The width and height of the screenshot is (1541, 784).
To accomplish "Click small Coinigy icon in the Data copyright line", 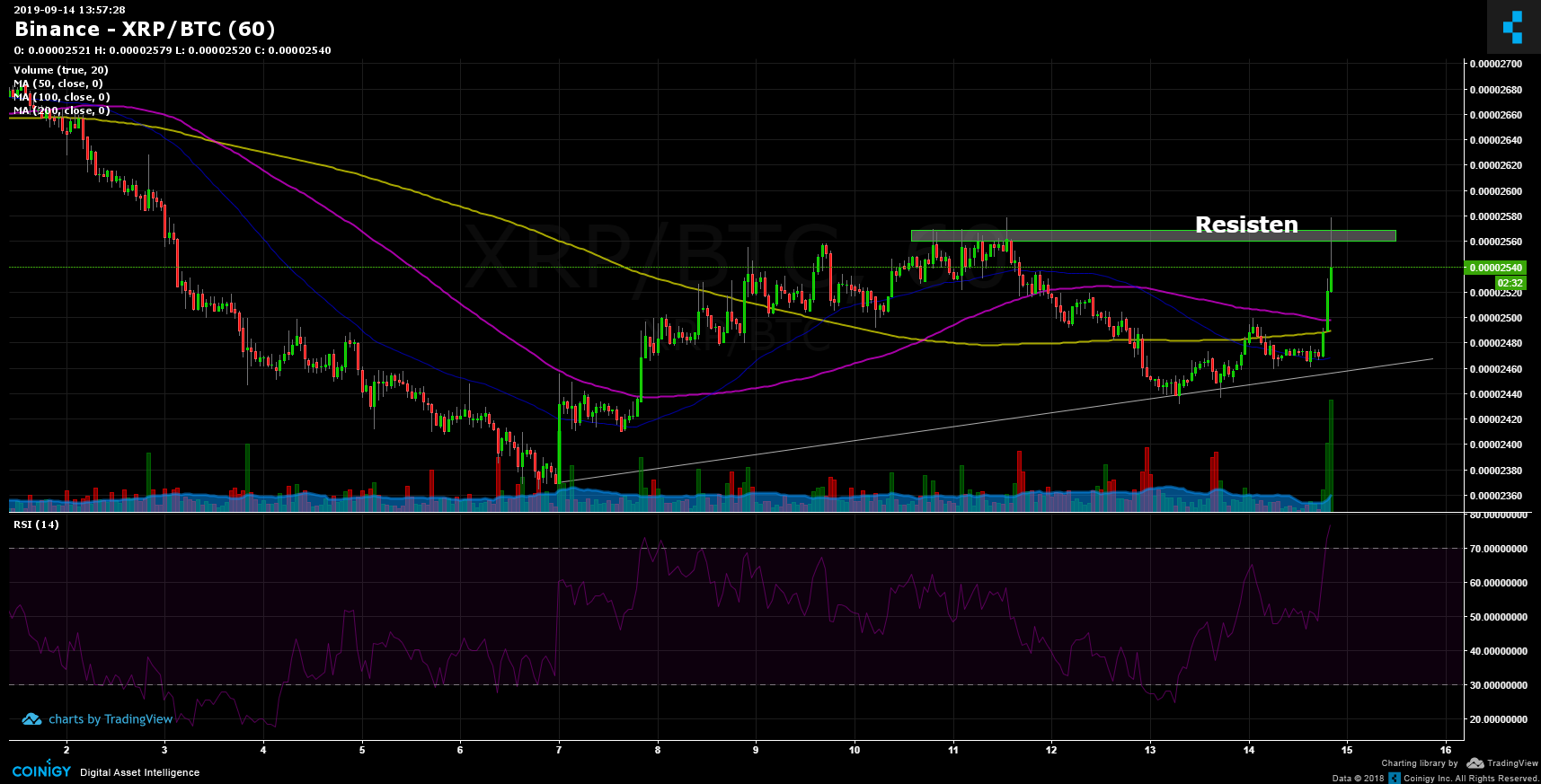I will point(1394,778).
